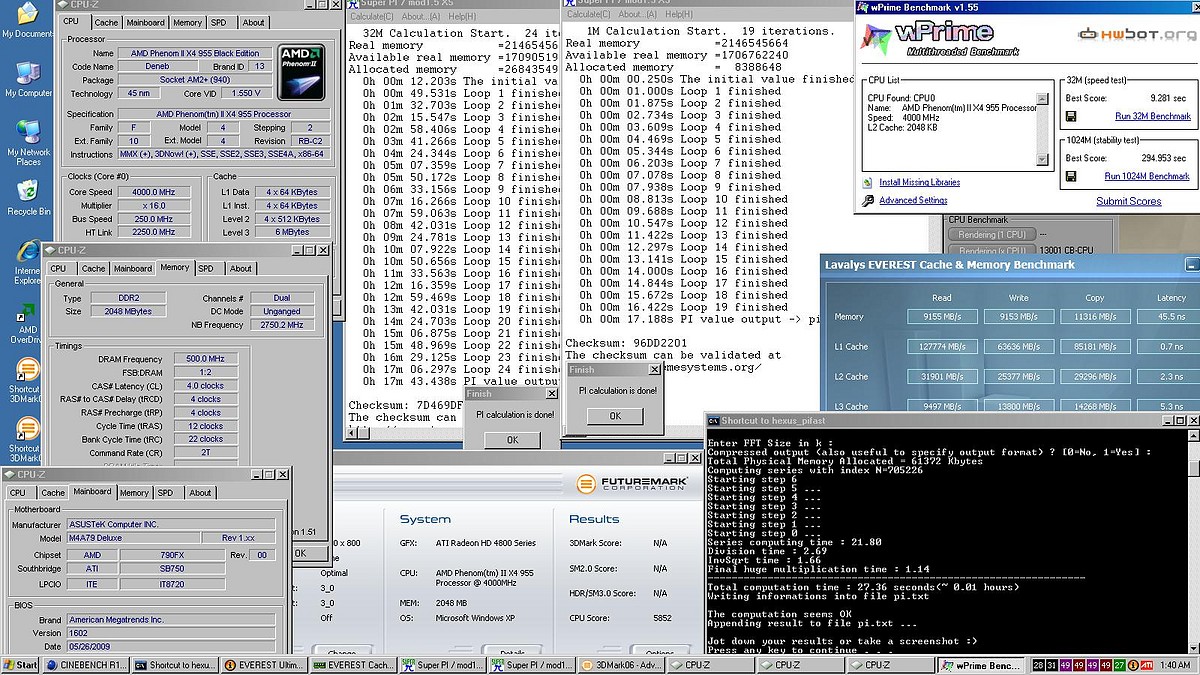Click the Submit Scores link in wPrime
Screen dimensions: 1200x675
(1128, 201)
